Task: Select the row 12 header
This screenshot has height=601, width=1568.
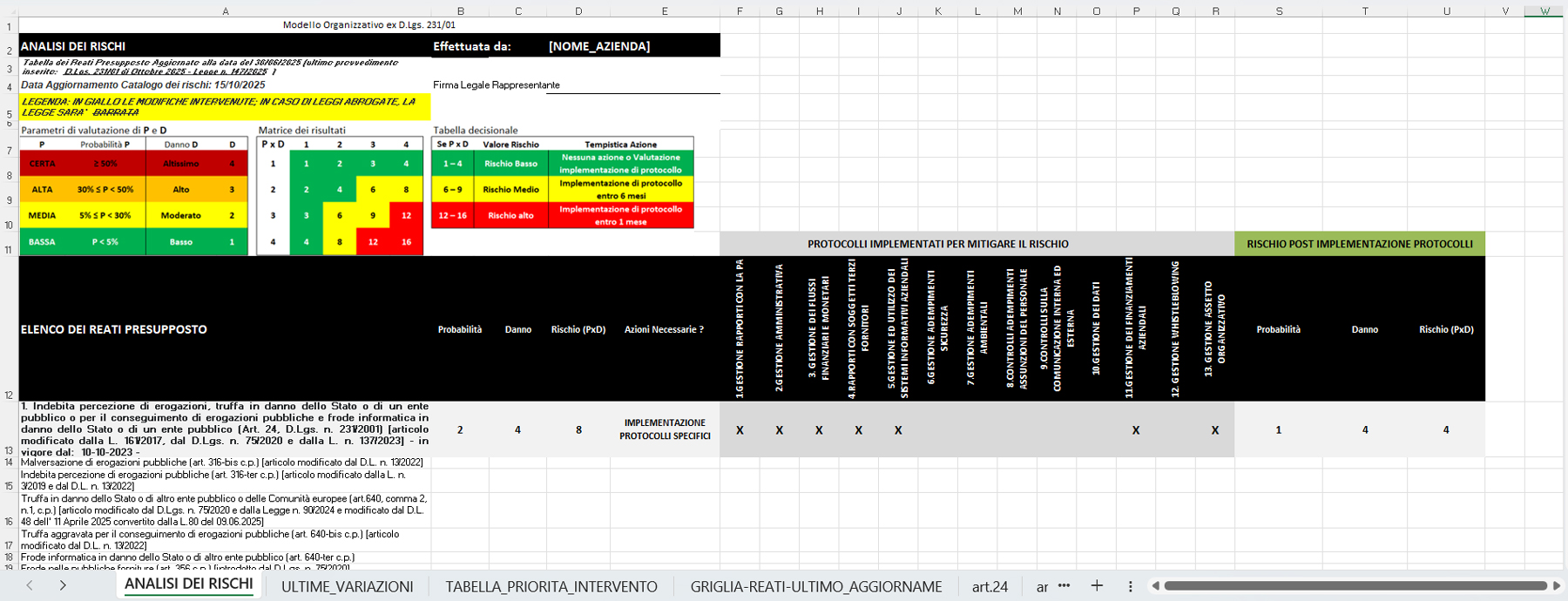Action: pyautogui.click(x=9, y=395)
